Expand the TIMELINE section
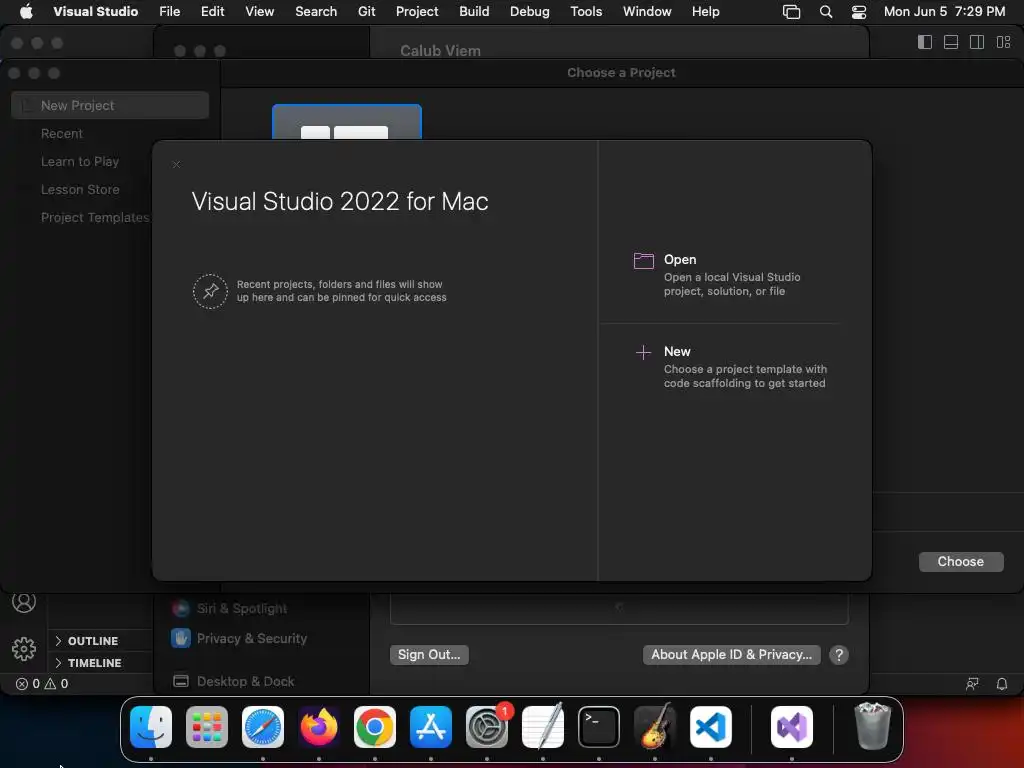Viewport: 1024px width, 768px height. point(88,663)
